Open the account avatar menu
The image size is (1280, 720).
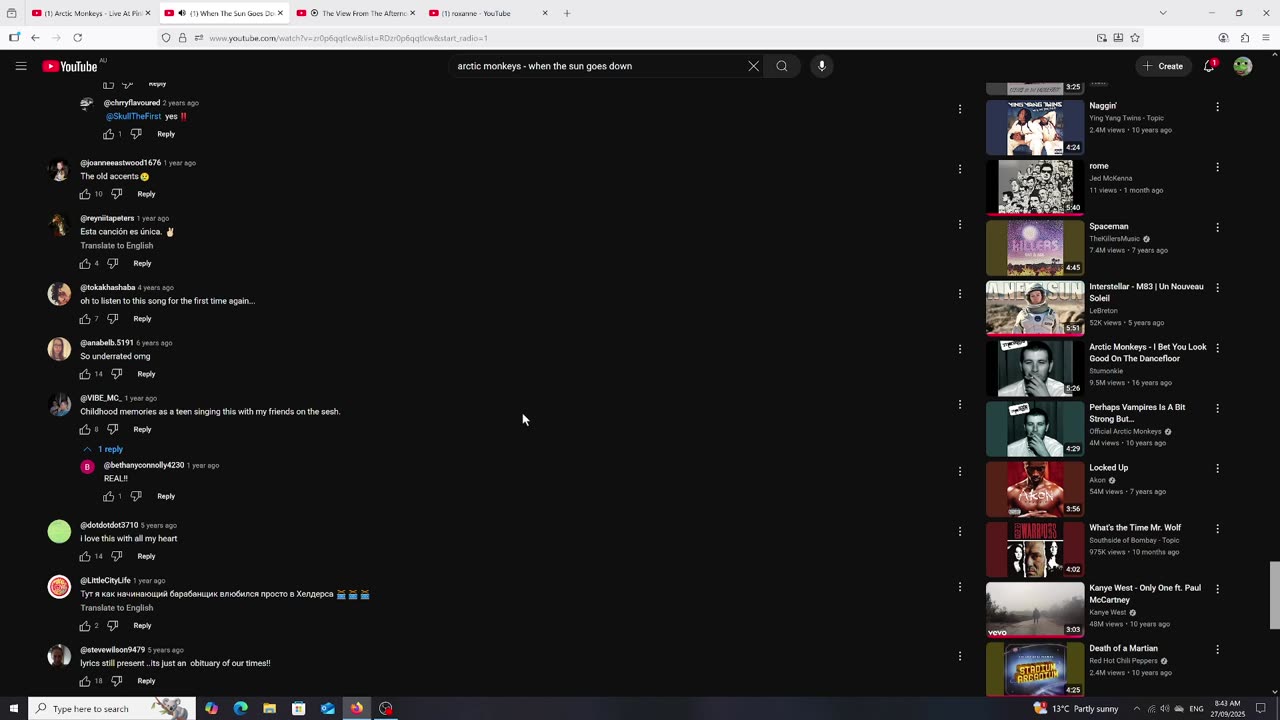1243,66
